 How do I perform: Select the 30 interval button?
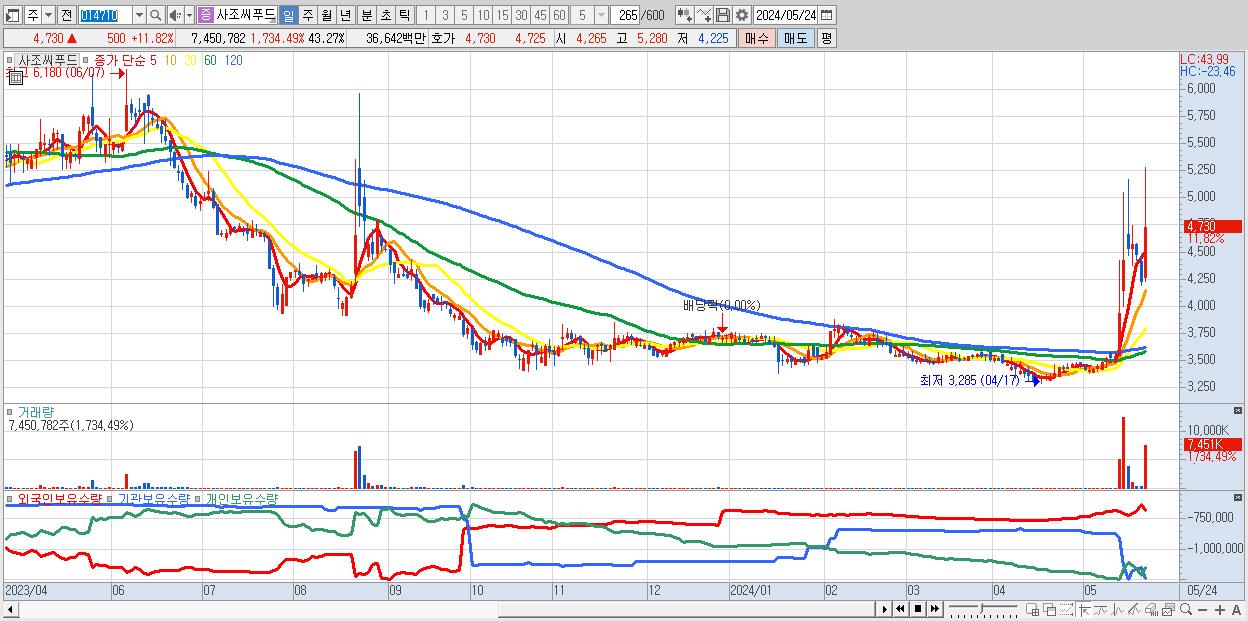(x=521, y=15)
